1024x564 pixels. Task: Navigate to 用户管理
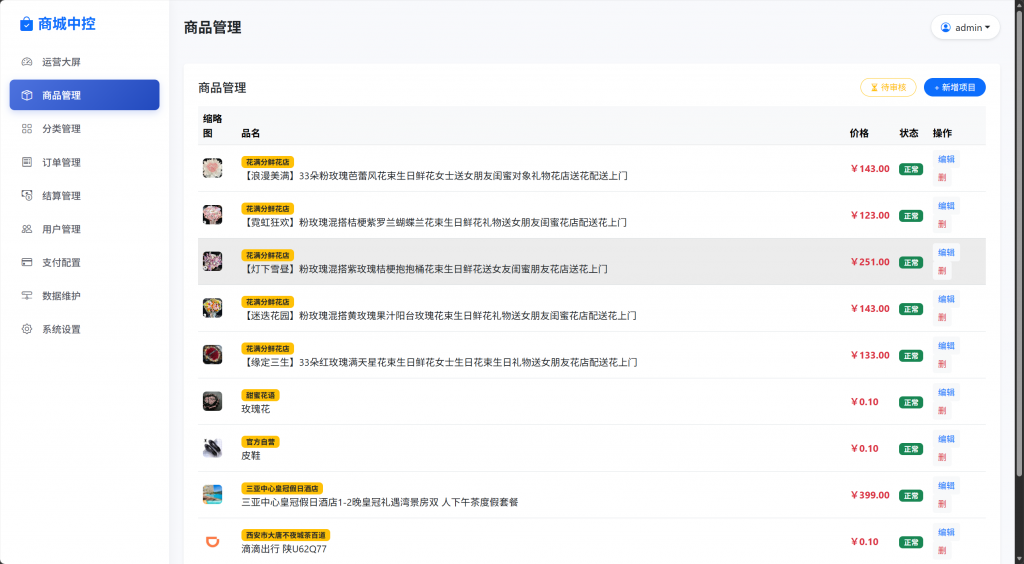84,229
